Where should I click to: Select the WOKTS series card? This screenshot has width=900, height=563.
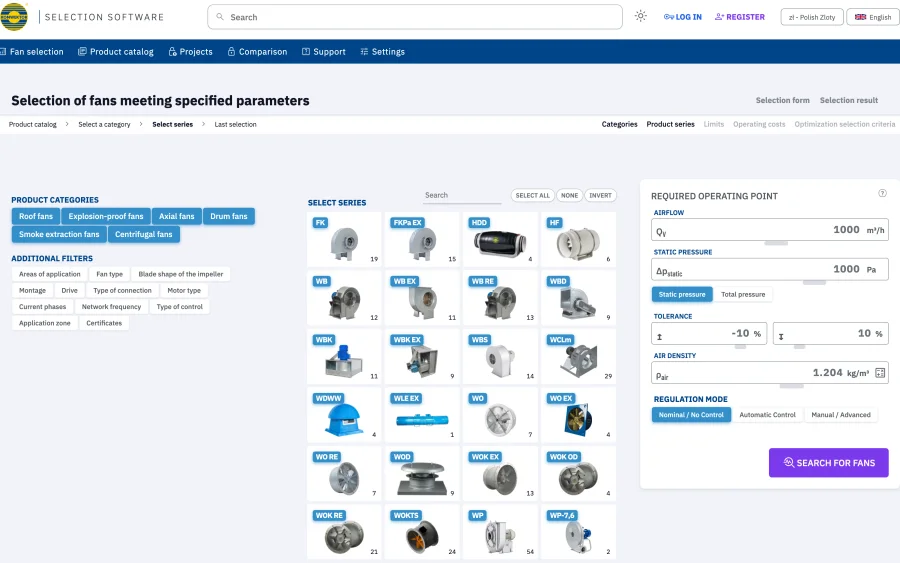[422, 532]
